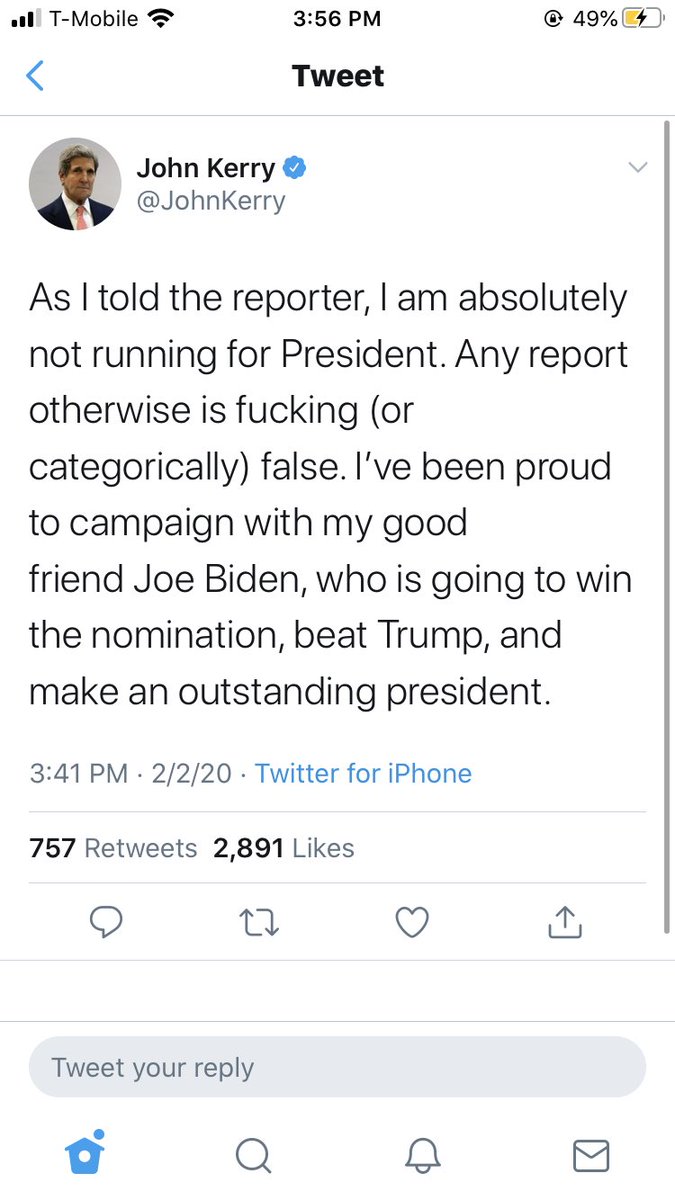Screen dimensions: 675x1200
Task: Open the Search tab
Action: [254, 1155]
